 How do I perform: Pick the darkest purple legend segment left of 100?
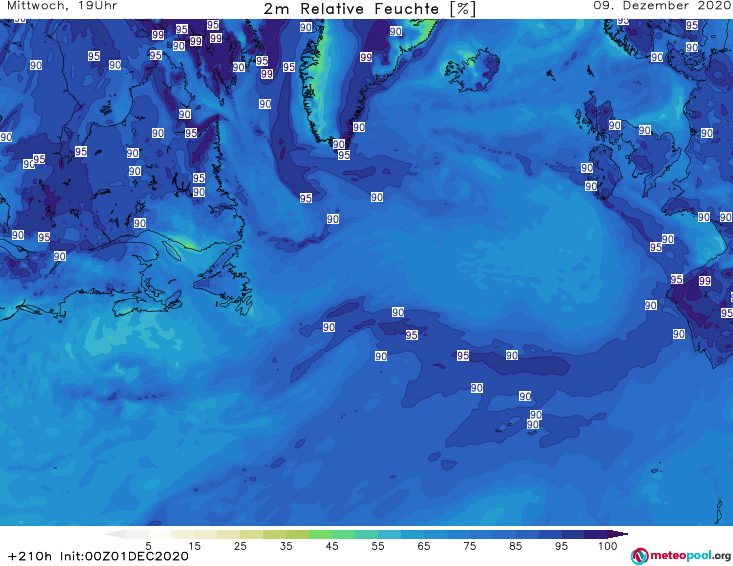(596, 534)
